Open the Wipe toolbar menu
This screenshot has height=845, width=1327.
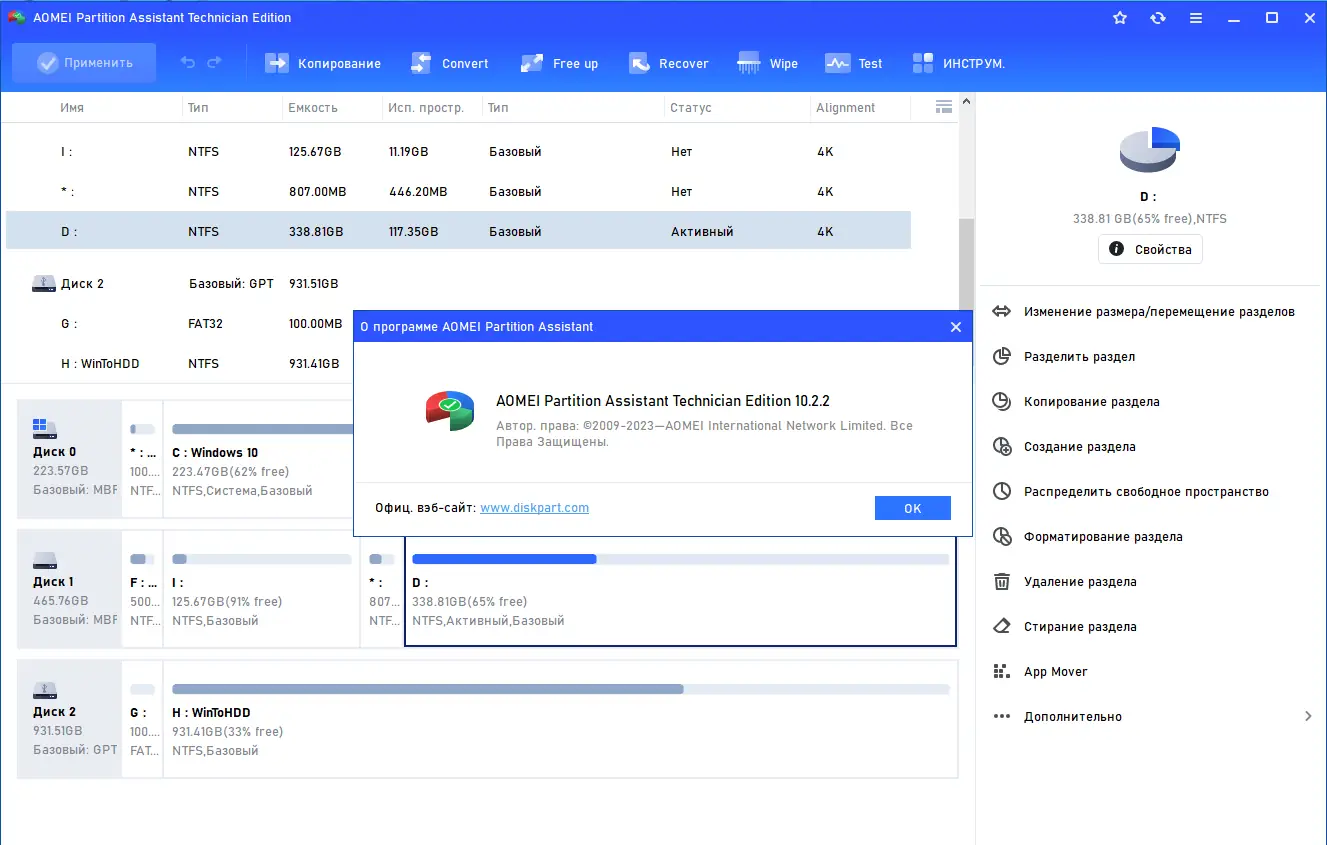(768, 63)
